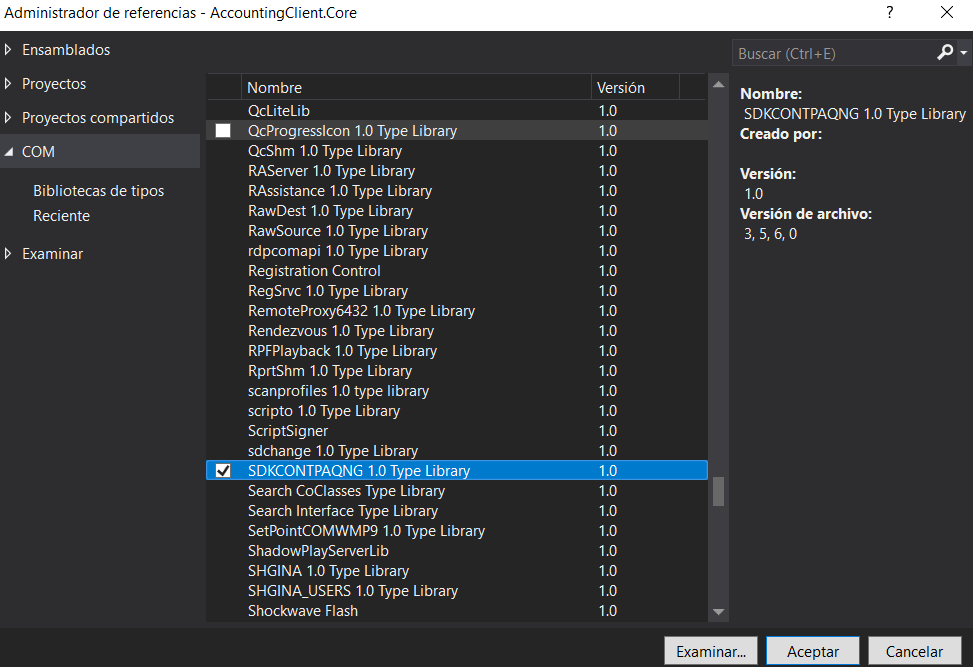Expand the Proyectos compartidos section
Viewport: 973px width, 667px height.
coord(8,117)
